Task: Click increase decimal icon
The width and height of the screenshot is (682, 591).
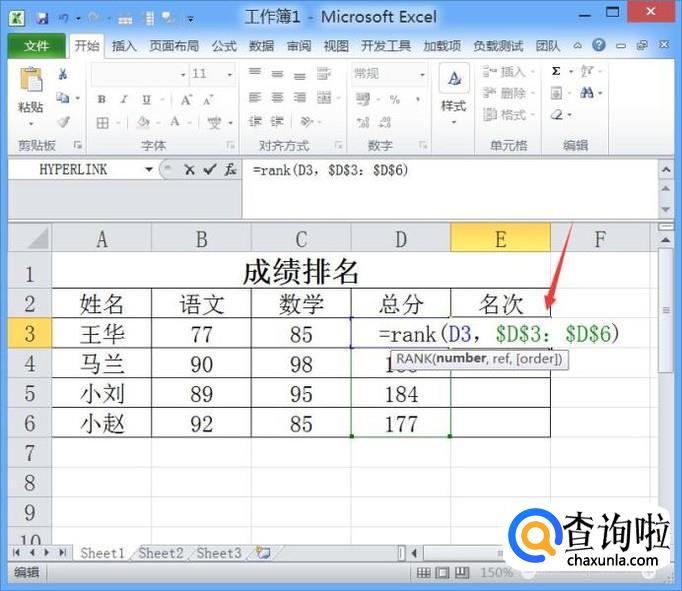Action: (363, 123)
